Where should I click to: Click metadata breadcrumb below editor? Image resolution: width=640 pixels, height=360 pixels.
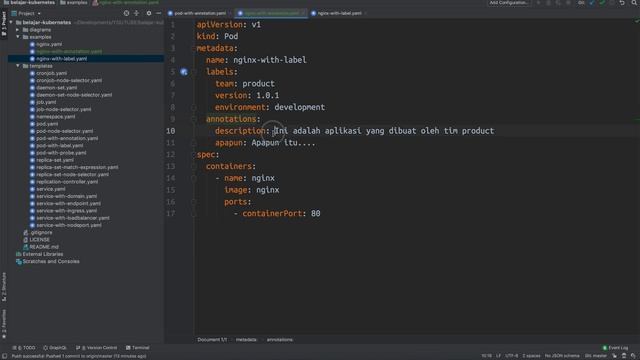pyautogui.click(x=246, y=340)
